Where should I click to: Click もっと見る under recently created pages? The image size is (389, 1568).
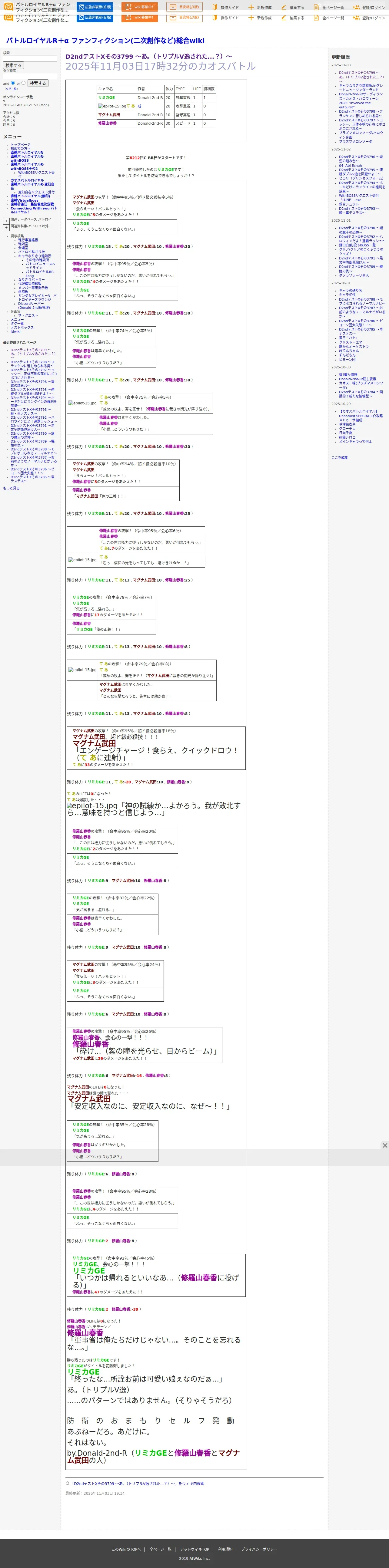click(11, 488)
